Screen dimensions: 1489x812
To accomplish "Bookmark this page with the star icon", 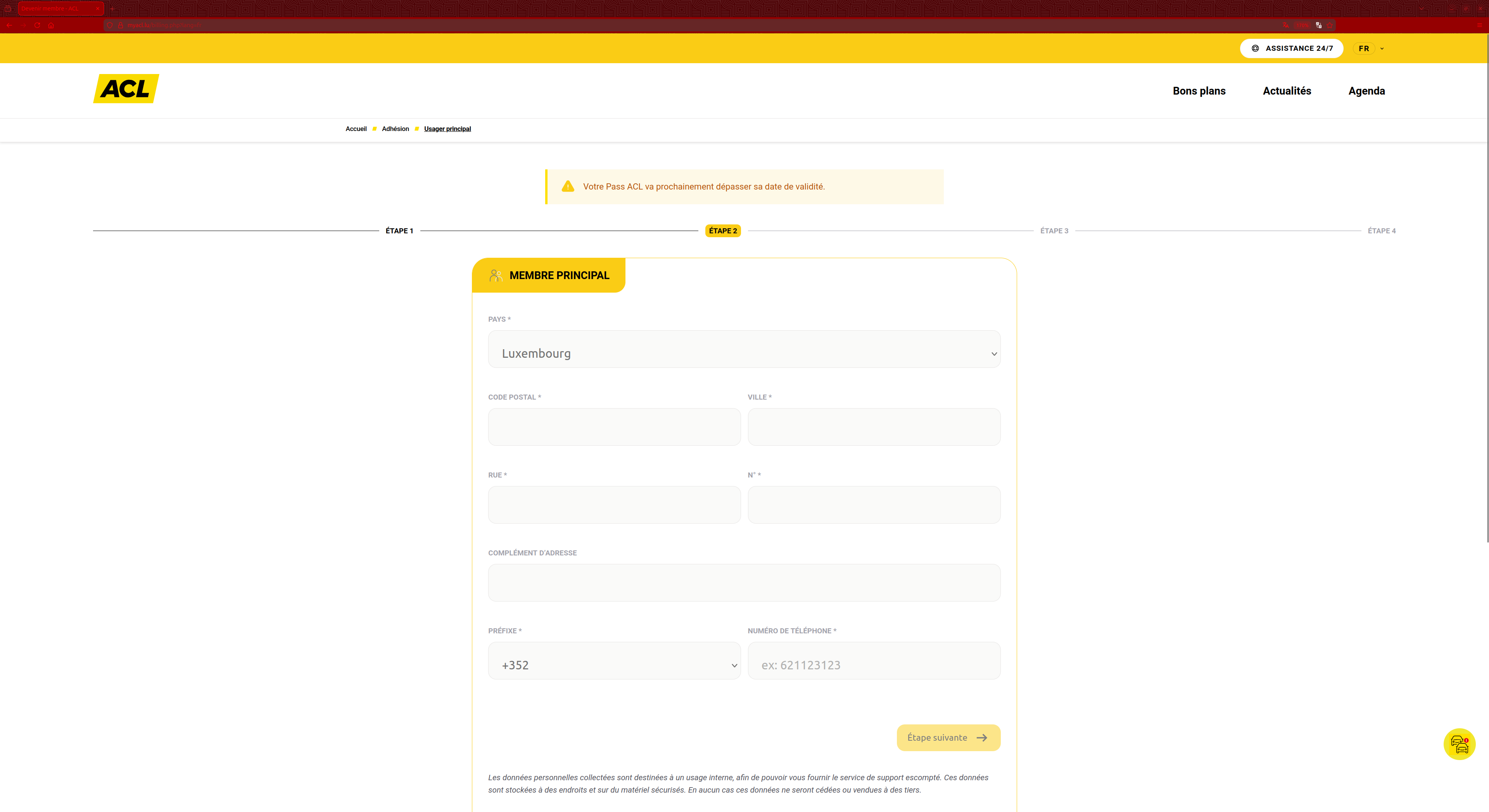I will point(1330,26).
